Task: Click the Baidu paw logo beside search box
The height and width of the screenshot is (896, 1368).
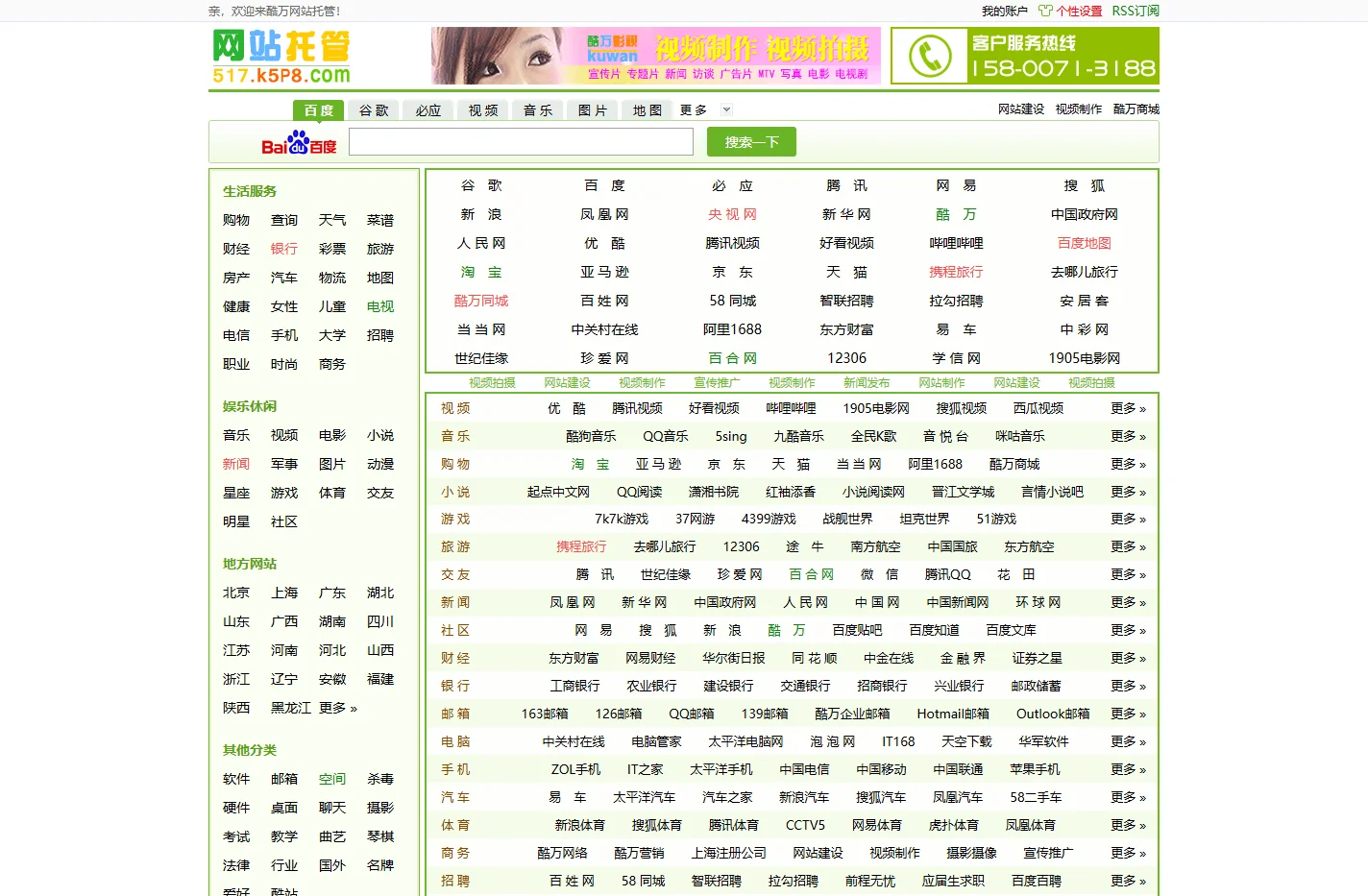Action: [299, 143]
